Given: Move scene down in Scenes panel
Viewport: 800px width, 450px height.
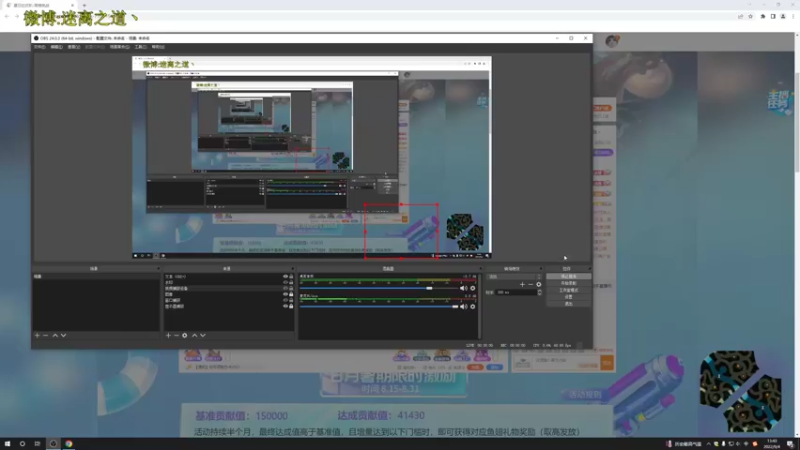Looking at the screenshot, I should coord(63,335).
